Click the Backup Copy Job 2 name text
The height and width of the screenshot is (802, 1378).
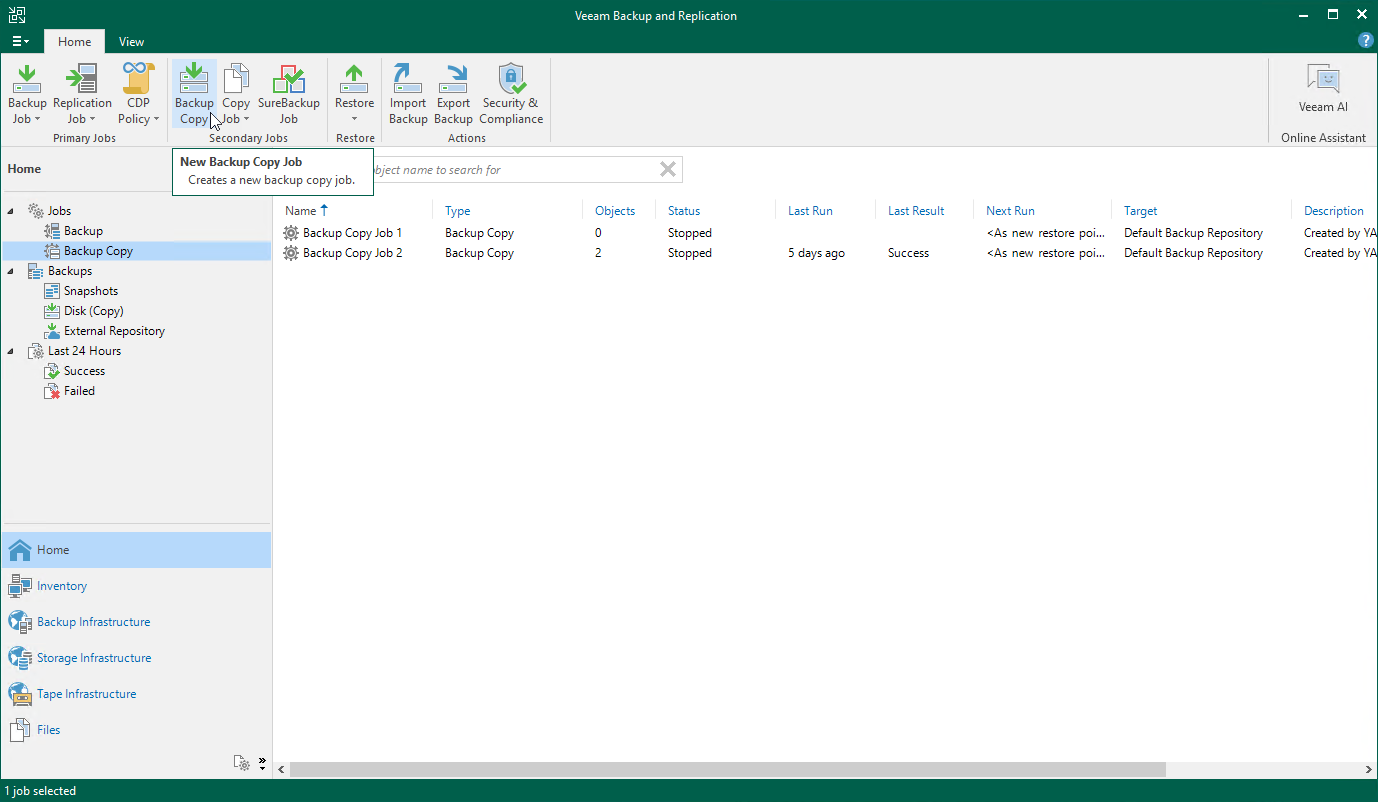353,253
